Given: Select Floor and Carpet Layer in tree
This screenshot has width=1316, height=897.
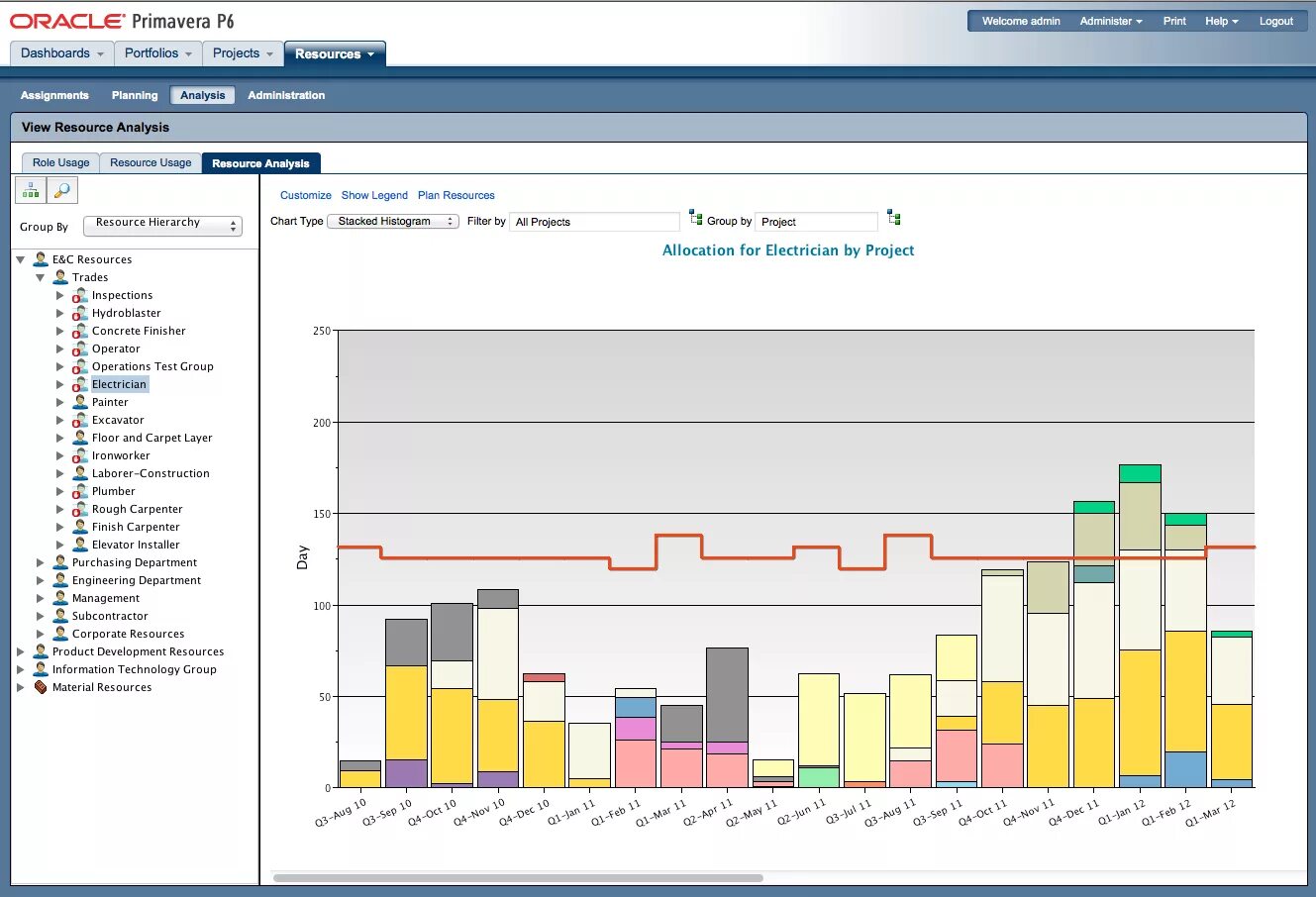Looking at the screenshot, I should (x=152, y=438).
